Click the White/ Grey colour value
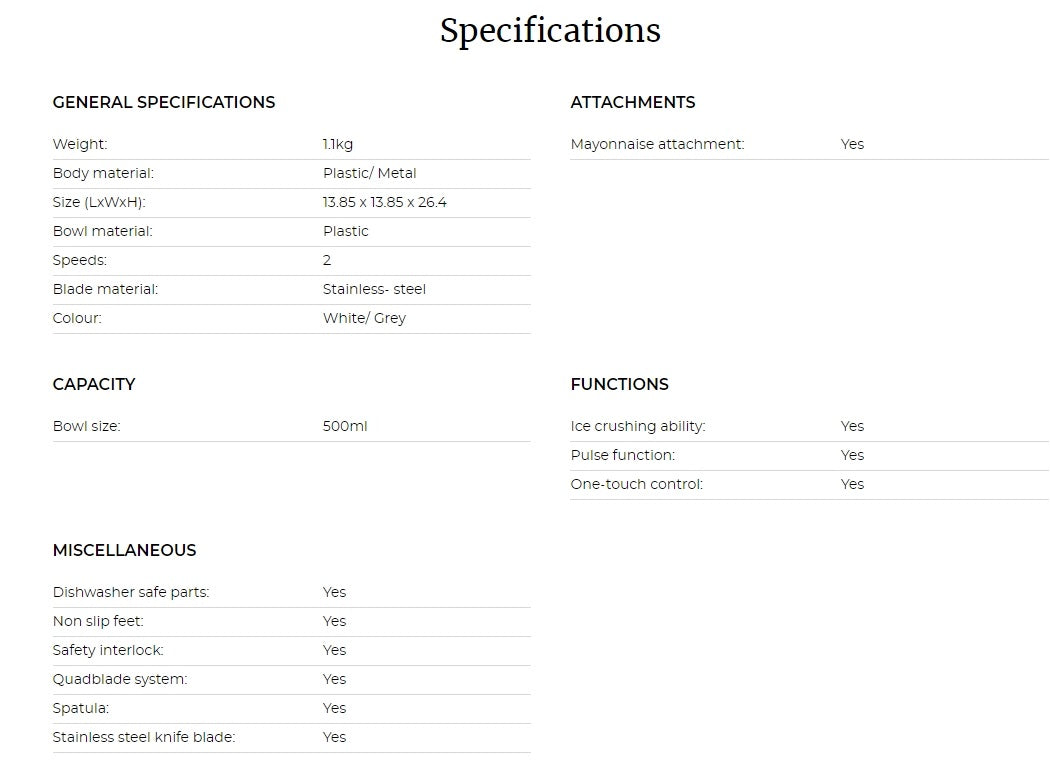Screen dimensions: 1050x760 point(364,318)
